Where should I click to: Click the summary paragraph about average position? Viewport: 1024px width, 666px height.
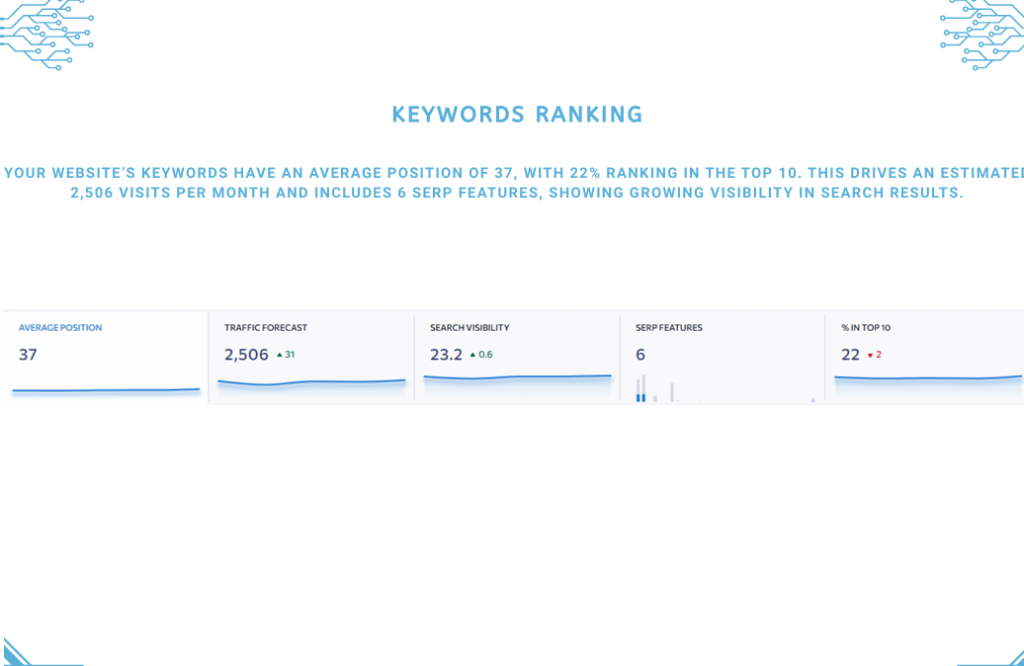pyautogui.click(x=515, y=183)
